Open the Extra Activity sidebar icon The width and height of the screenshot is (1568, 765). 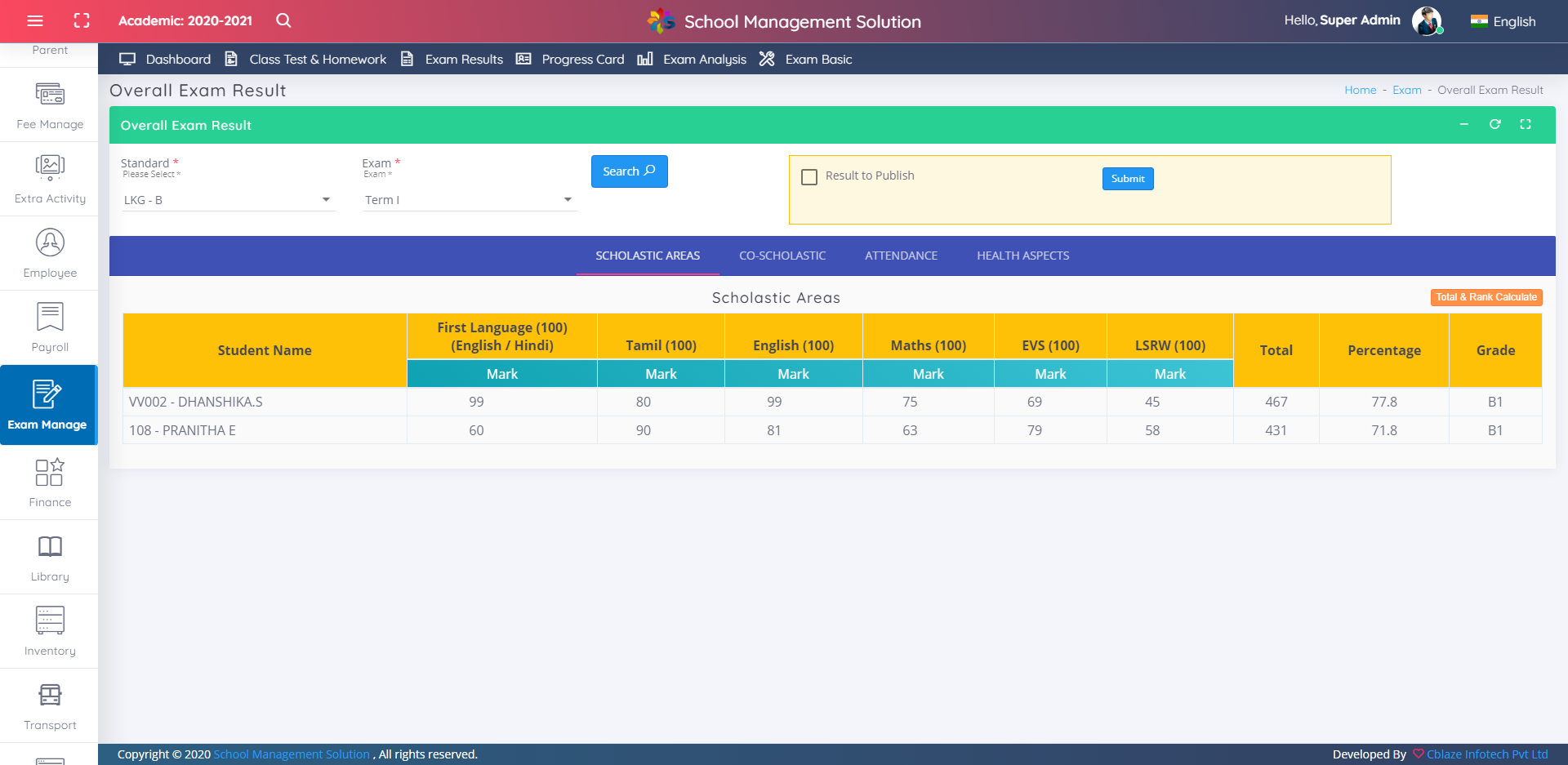(x=50, y=168)
